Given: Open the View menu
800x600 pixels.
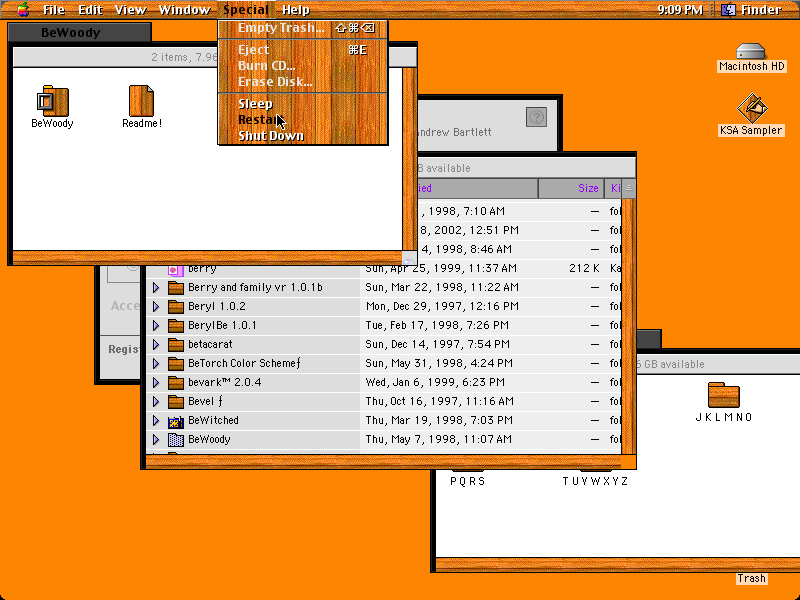Looking at the screenshot, I should [x=130, y=10].
